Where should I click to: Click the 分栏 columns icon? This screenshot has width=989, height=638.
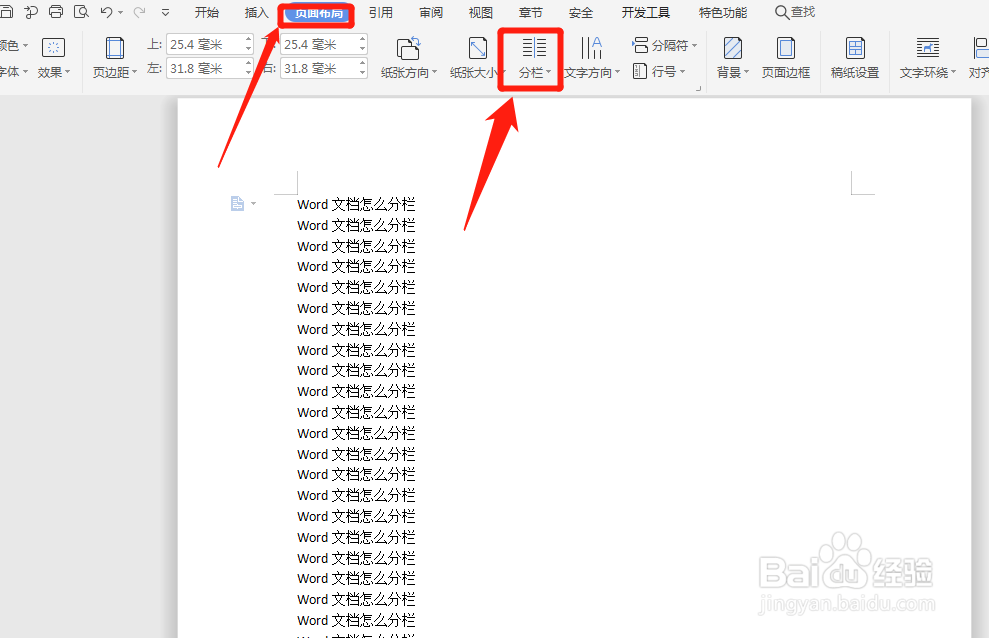[x=534, y=48]
